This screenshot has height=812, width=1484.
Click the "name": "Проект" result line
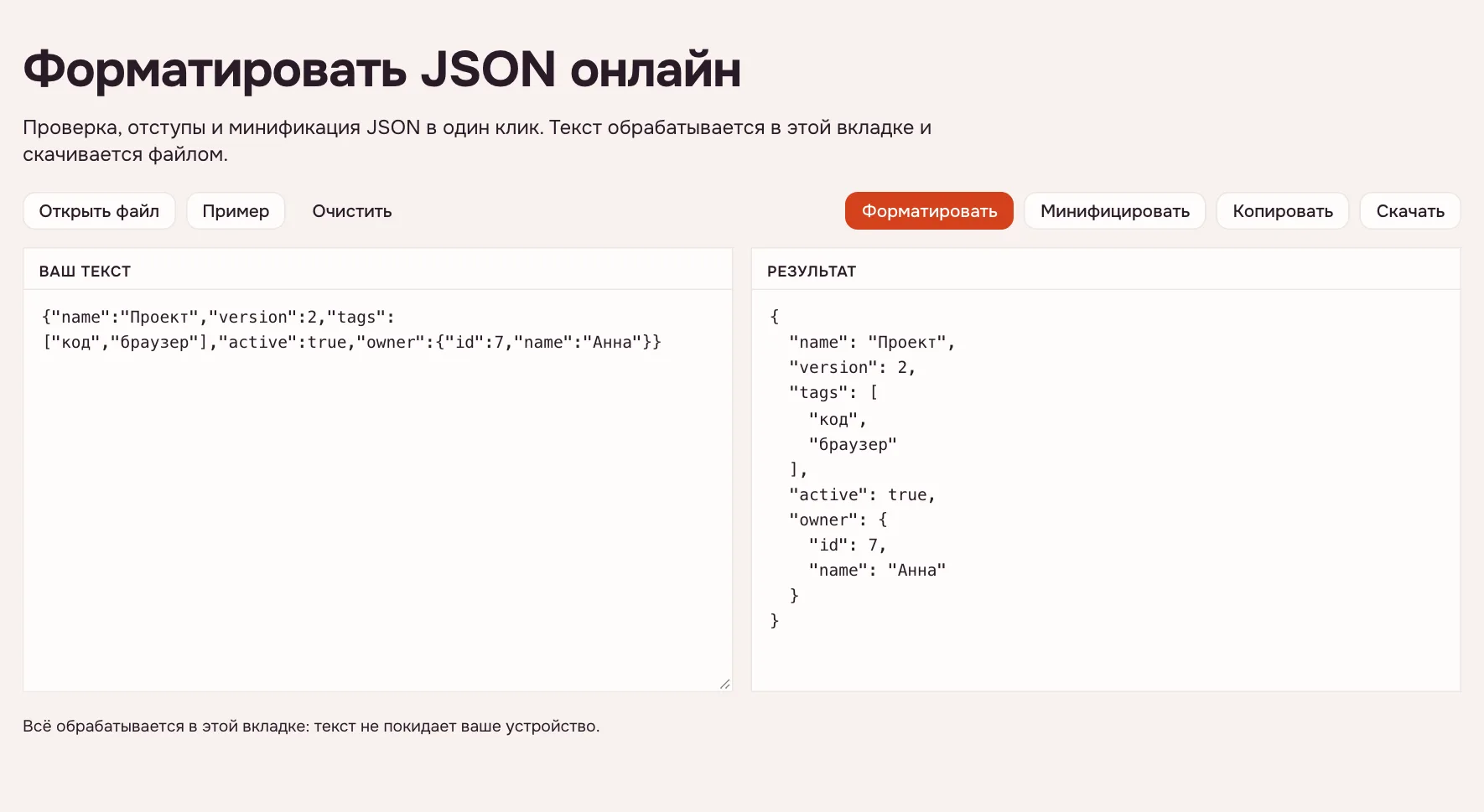(872, 342)
